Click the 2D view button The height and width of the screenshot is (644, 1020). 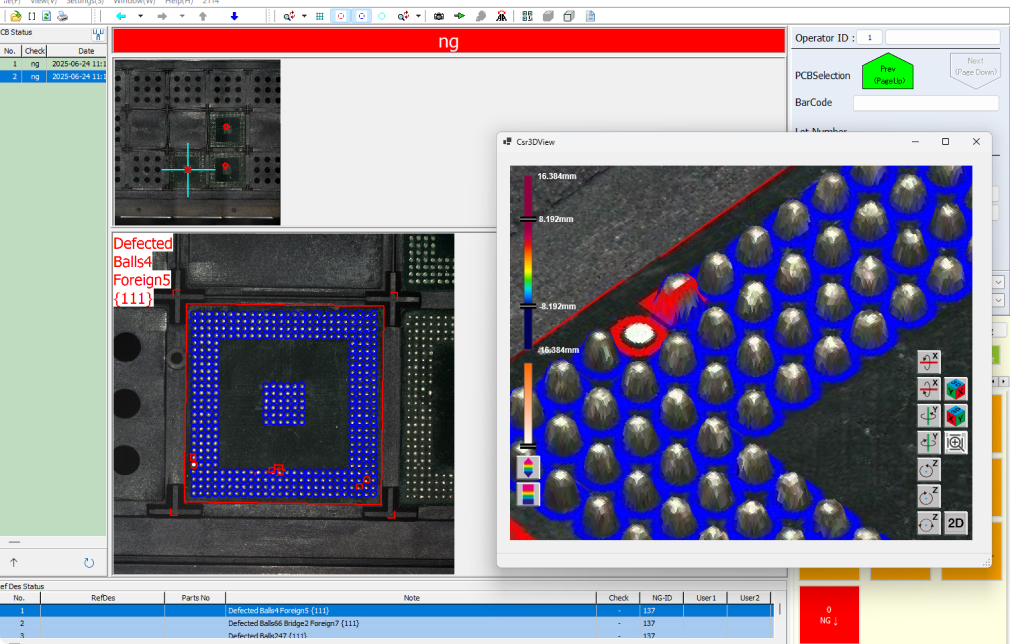[956, 522]
